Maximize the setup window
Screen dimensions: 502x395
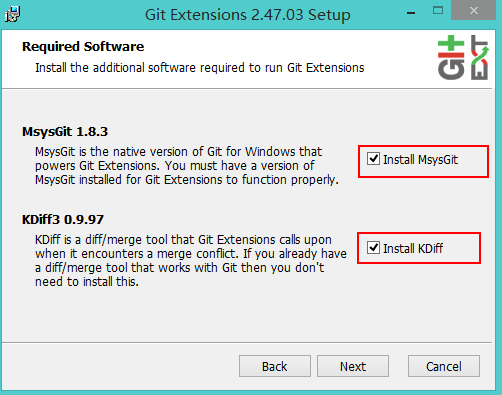coord(438,11)
